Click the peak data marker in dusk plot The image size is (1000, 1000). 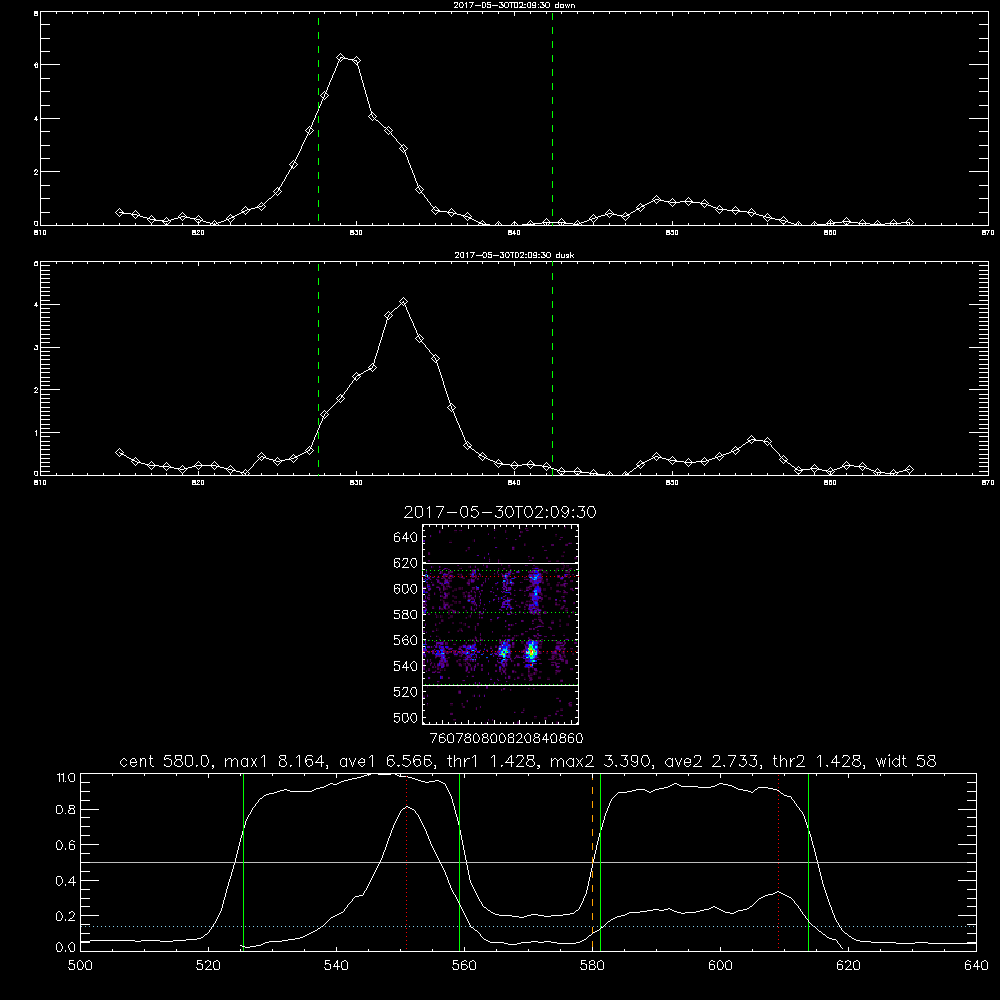click(x=403, y=302)
